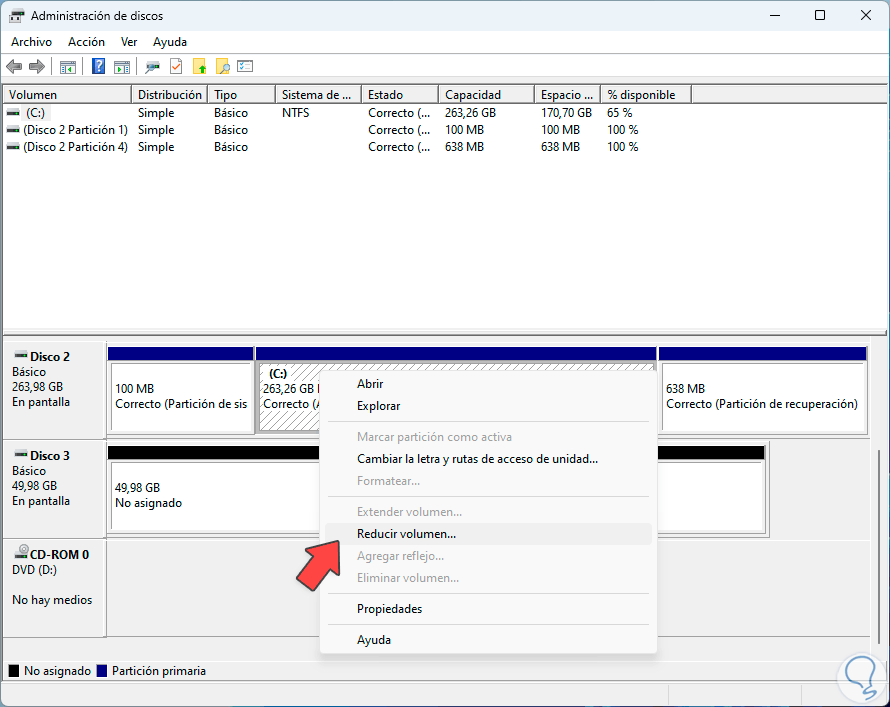
Task: Open the Ver menu
Action: (129, 42)
